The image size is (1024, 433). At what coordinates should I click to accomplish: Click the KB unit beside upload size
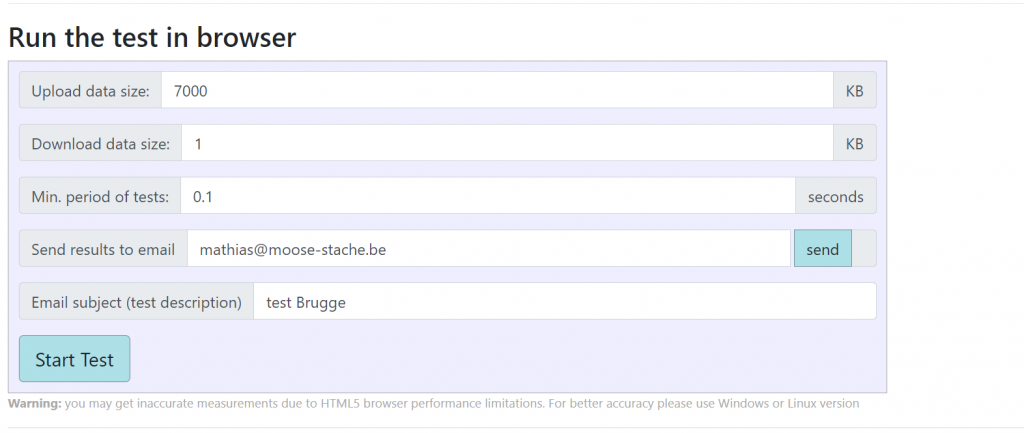point(855,91)
